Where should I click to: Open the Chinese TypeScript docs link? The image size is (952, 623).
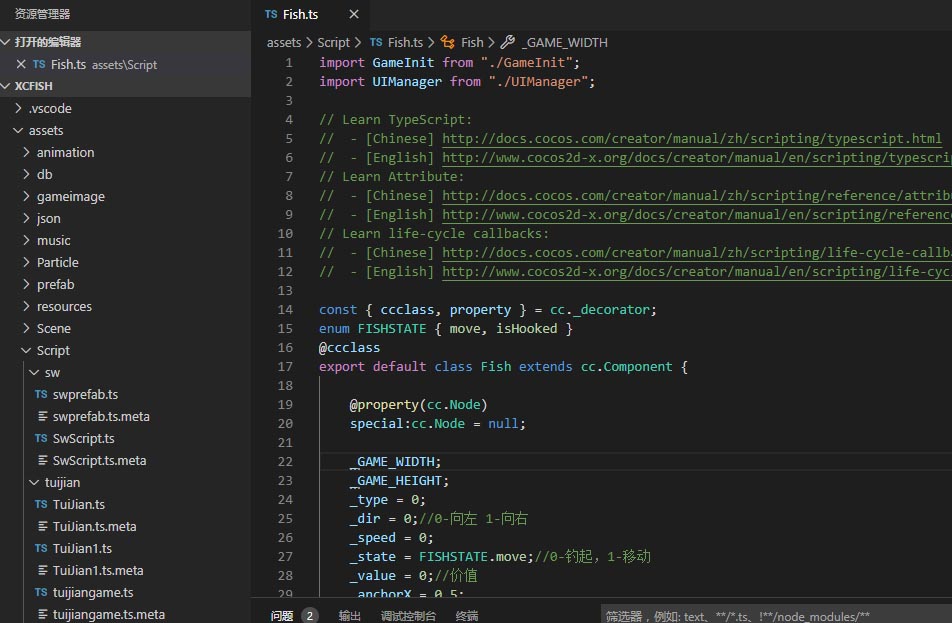pyautogui.click(x=691, y=138)
